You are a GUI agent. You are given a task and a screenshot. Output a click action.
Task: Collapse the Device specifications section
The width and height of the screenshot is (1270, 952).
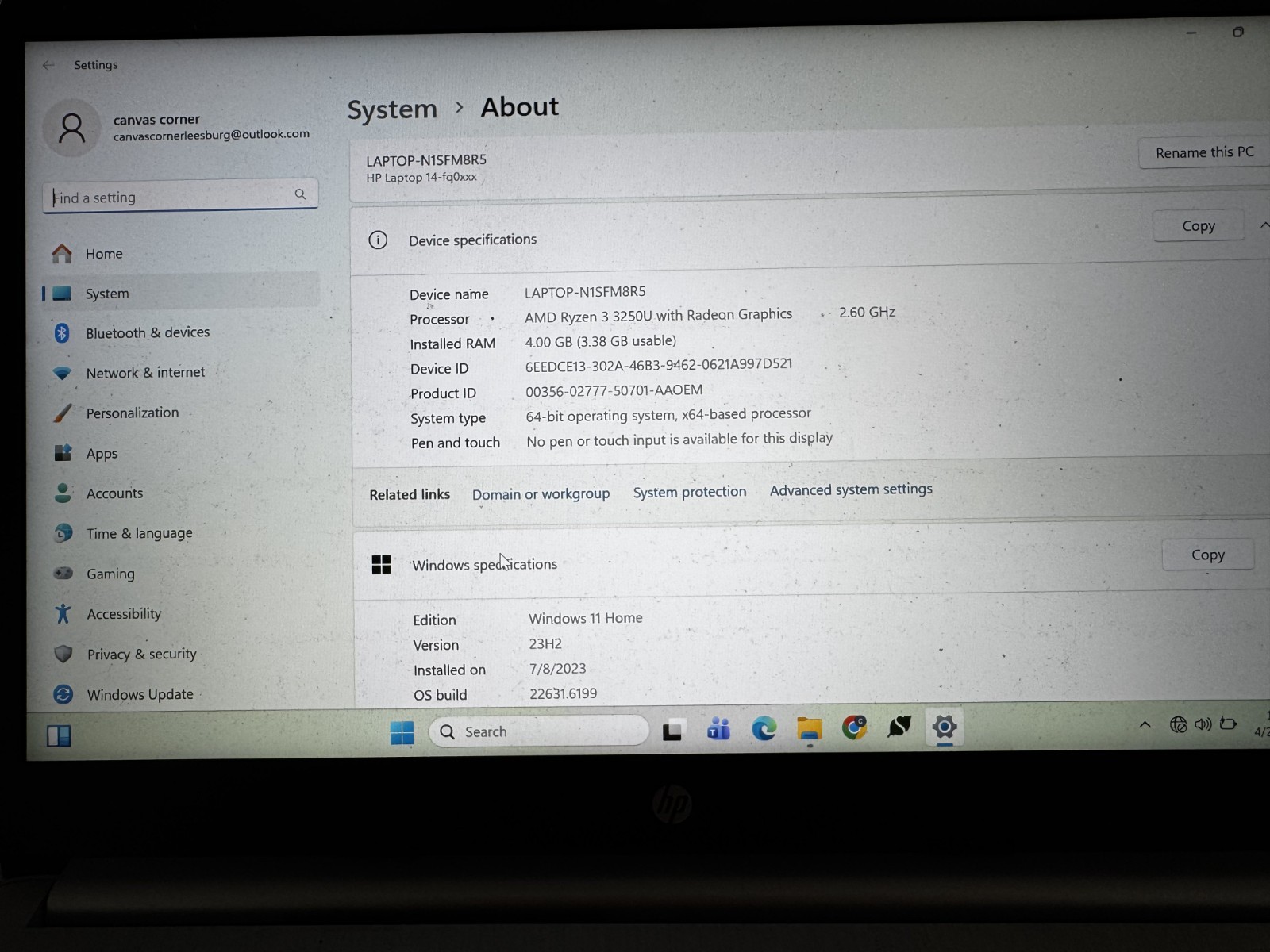[1264, 225]
